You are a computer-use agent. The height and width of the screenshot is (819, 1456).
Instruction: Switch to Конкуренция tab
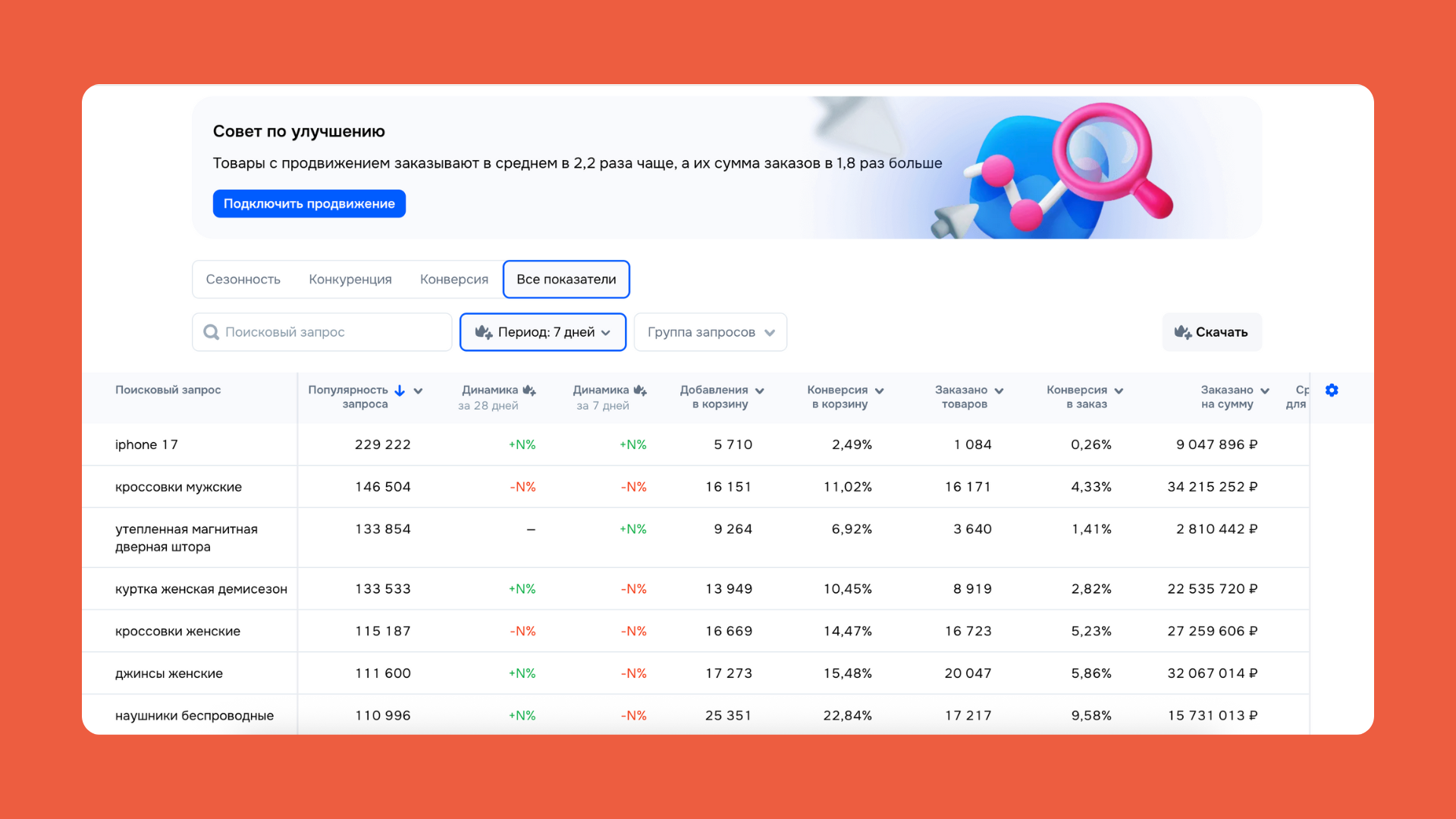350,279
